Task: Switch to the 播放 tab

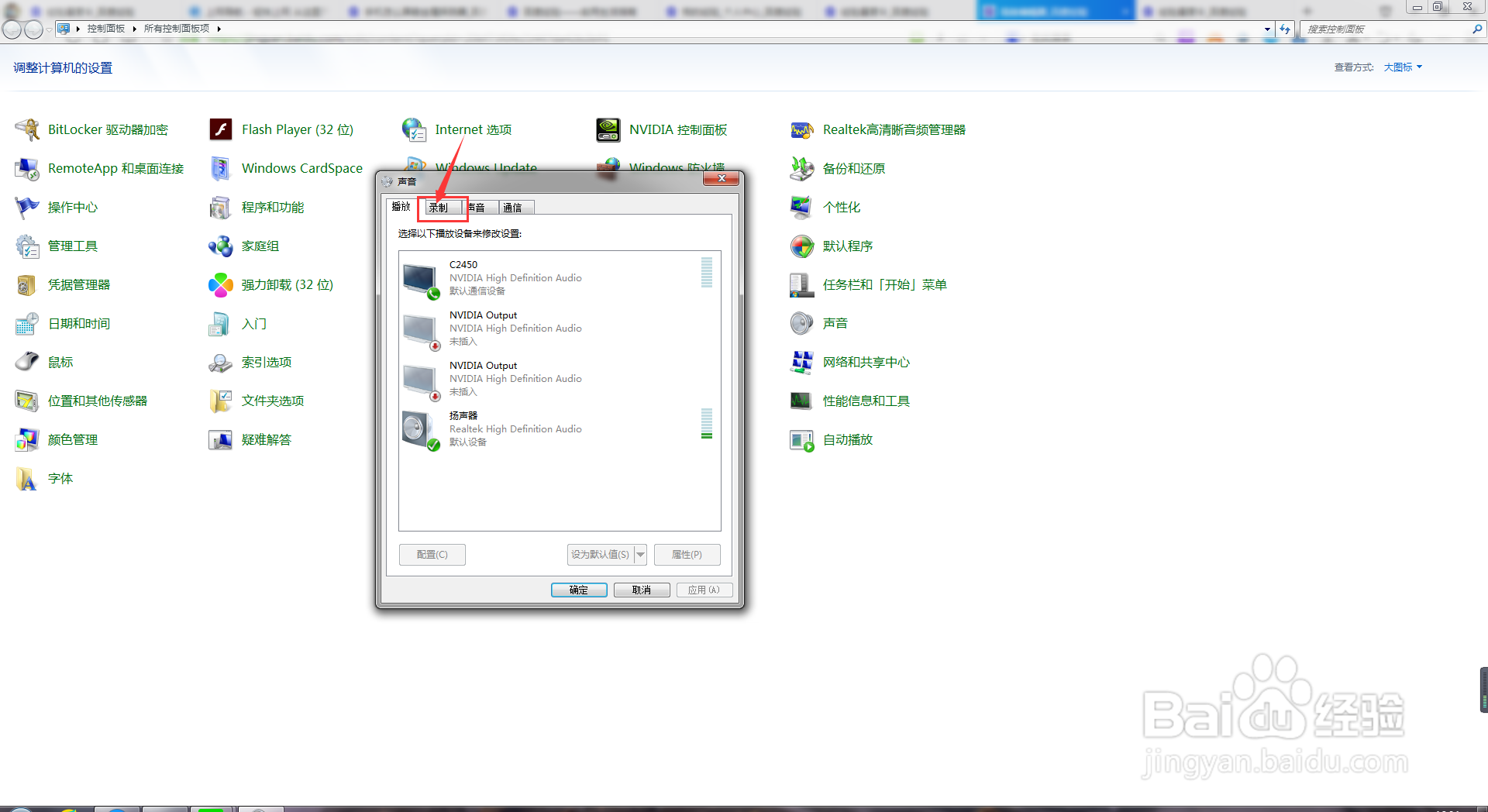Action: [x=401, y=206]
